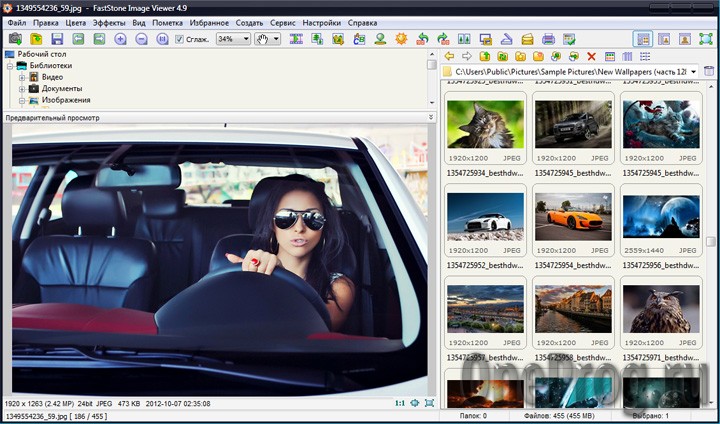Image resolution: width=720 pixels, height=424 pixels.
Task: Open the Пометка menu
Action: (167, 23)
